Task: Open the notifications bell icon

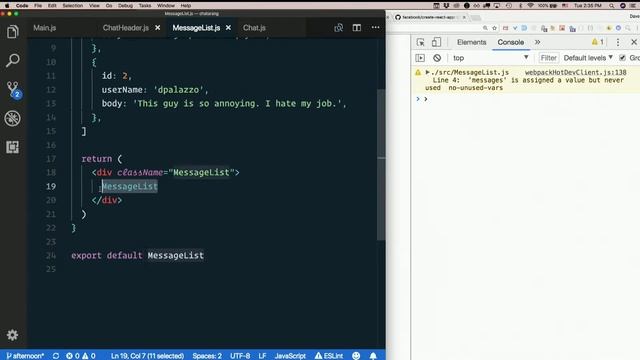Action: [x=373, y=356]
